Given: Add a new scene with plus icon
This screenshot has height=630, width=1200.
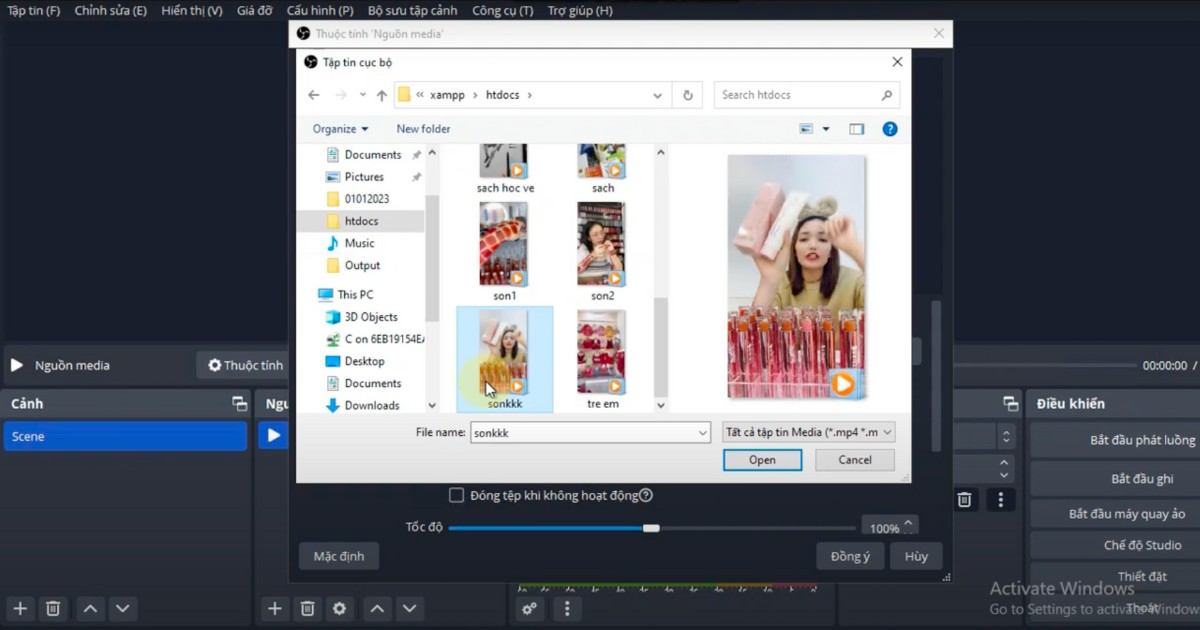Looking at the screenshot, I should coord(19,608).
